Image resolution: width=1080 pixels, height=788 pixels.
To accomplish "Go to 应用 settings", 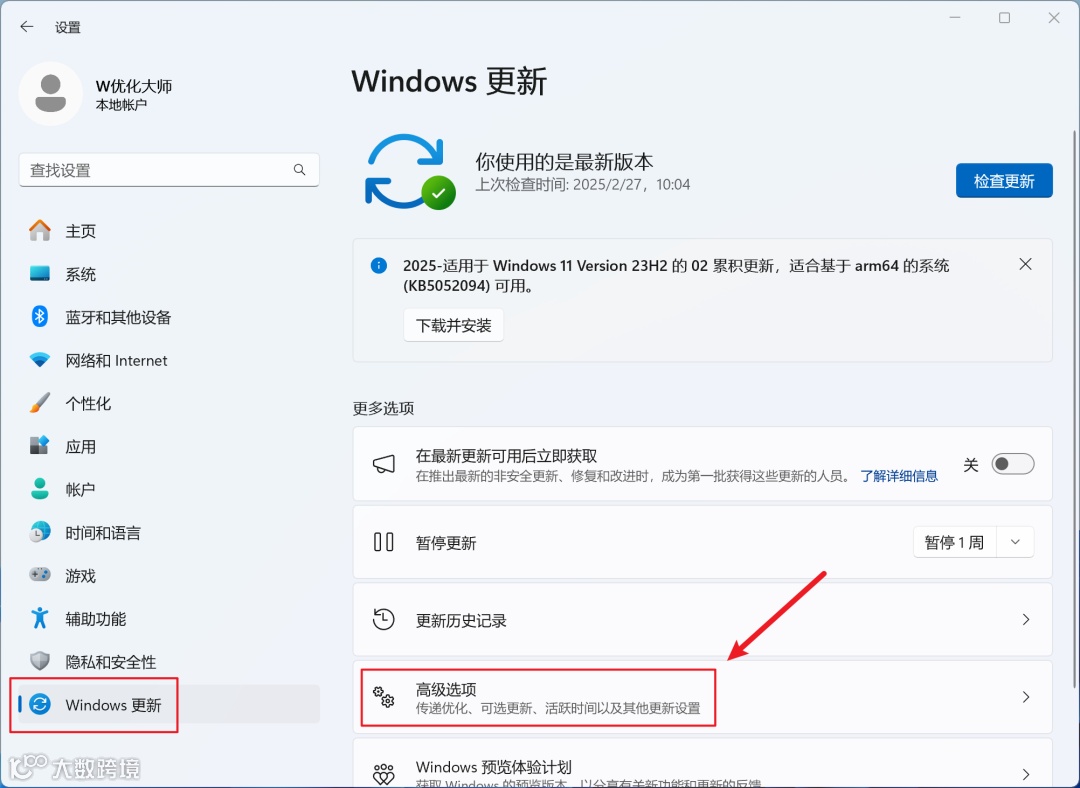I will [x=169, y=446].
